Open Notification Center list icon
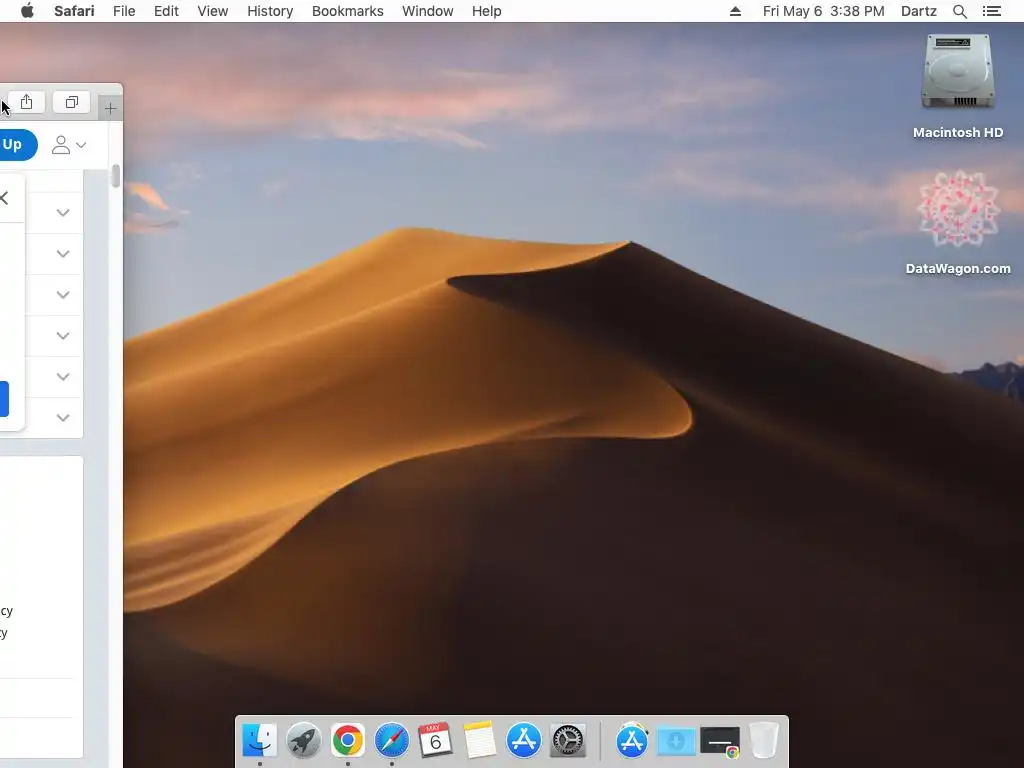This screenshot has width=1024, height=768. [992, 11]
